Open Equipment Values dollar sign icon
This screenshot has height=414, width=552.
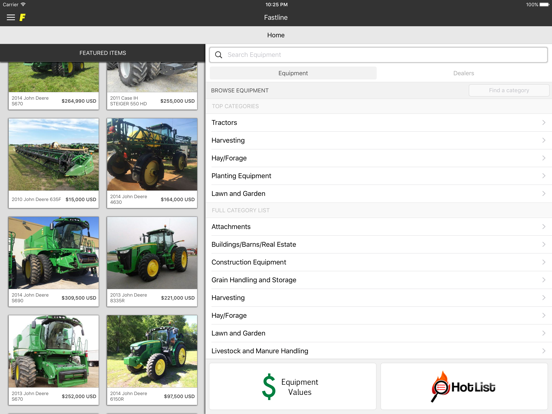pyautogui.click(x=269, y=386)
